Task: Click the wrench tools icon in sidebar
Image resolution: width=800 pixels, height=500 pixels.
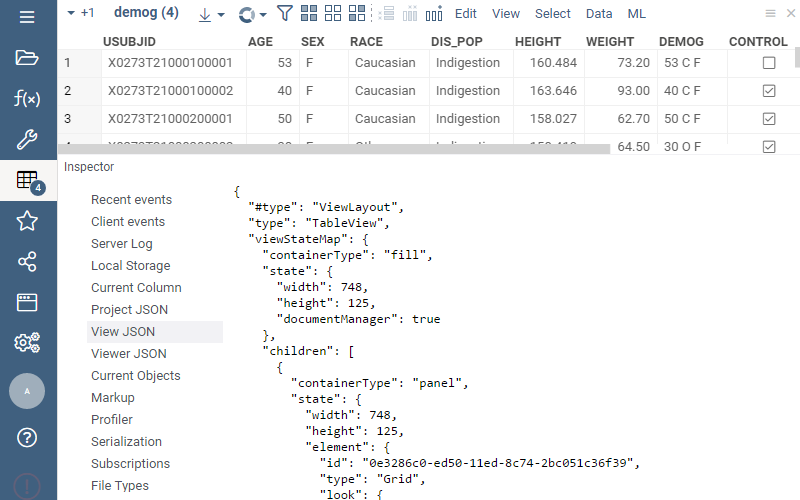Action: 27,139
